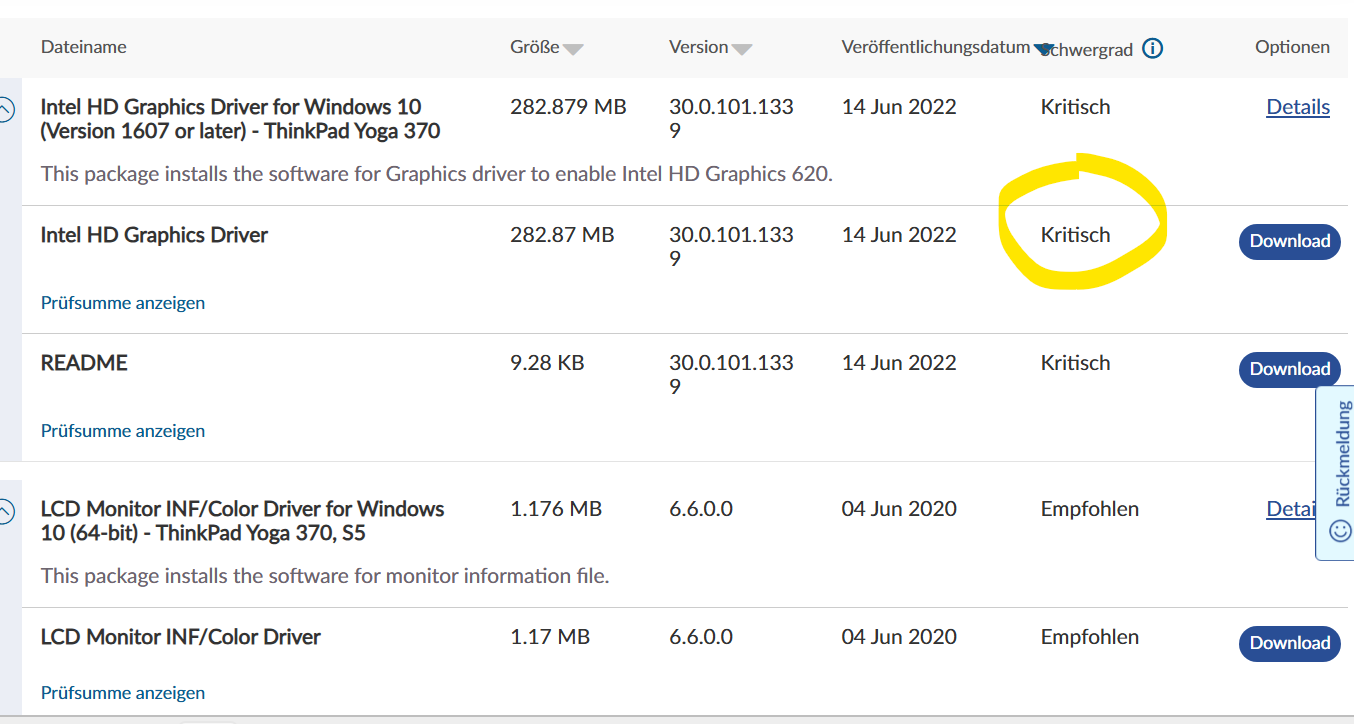Collapse the Intel HD Graphics Driver package
1354x724 pixels.
(6, 110)
